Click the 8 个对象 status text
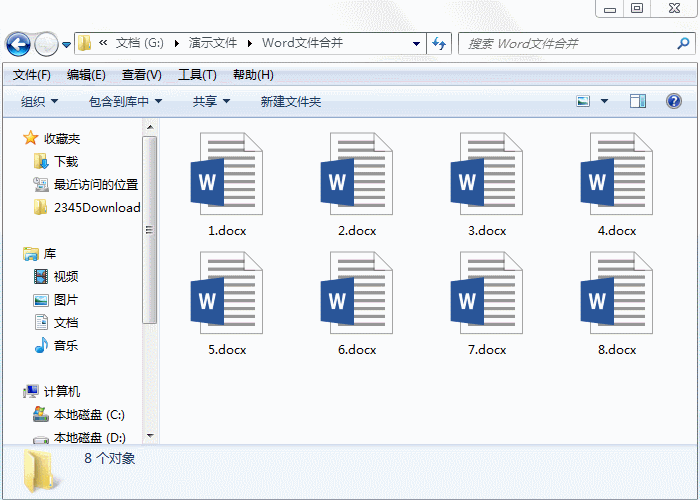Viewport: 700px width, 500px height. pyautogui.click(x=109, y=458)
